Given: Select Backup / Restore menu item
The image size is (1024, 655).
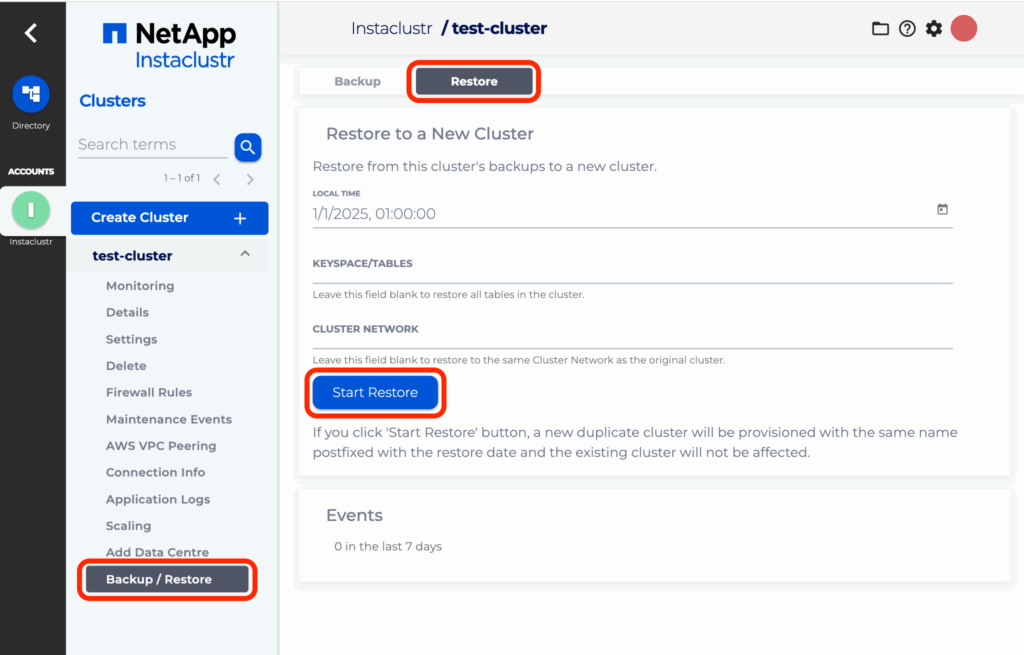Looking at the screenshot, I should (x=167, y=579).
